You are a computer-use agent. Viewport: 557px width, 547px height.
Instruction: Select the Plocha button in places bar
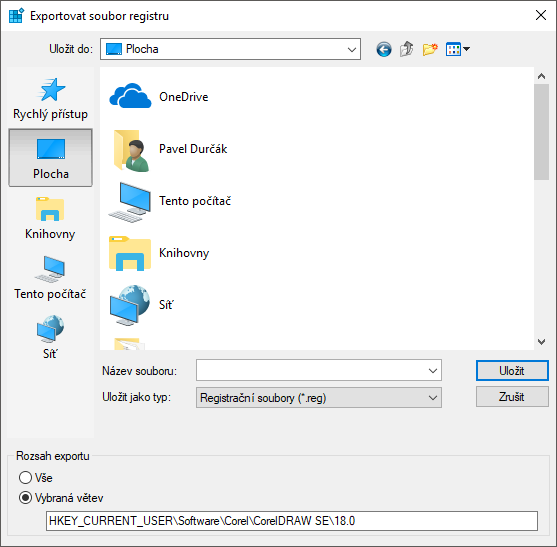50,158
